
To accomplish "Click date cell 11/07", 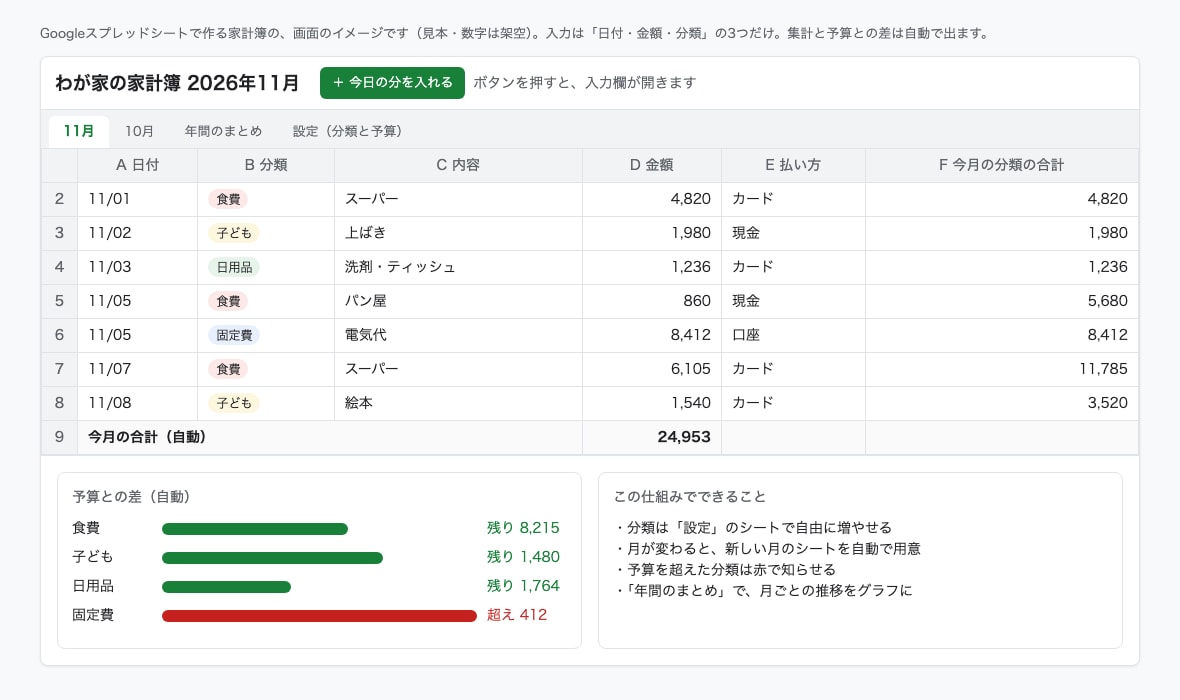I will tap(138, 369).
